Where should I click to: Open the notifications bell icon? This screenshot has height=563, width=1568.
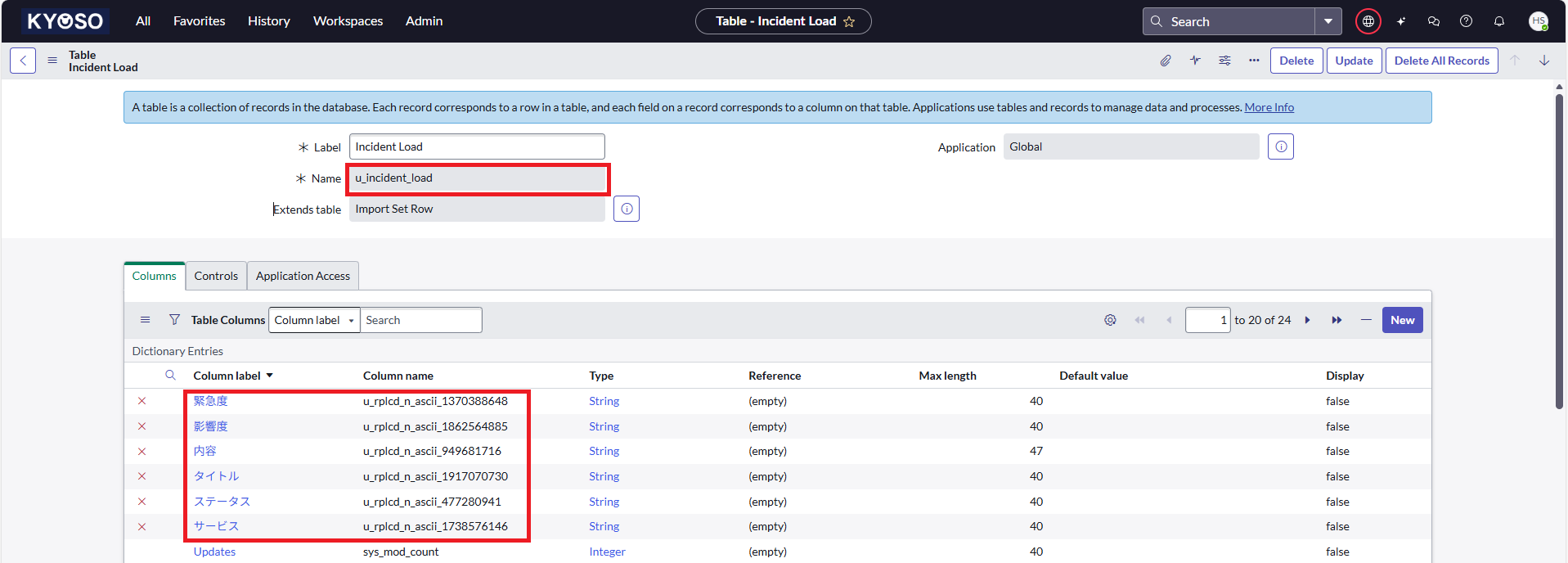click(x=1498, y=21)
